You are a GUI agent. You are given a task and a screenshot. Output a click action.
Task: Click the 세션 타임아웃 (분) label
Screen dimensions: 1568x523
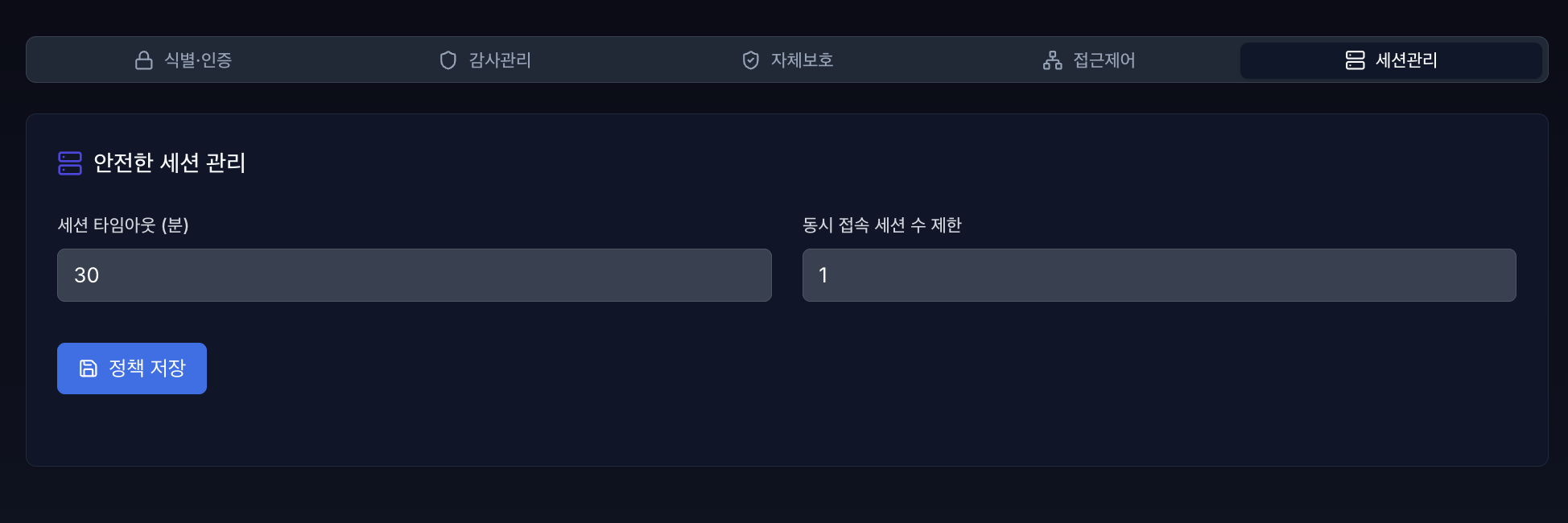122,226
